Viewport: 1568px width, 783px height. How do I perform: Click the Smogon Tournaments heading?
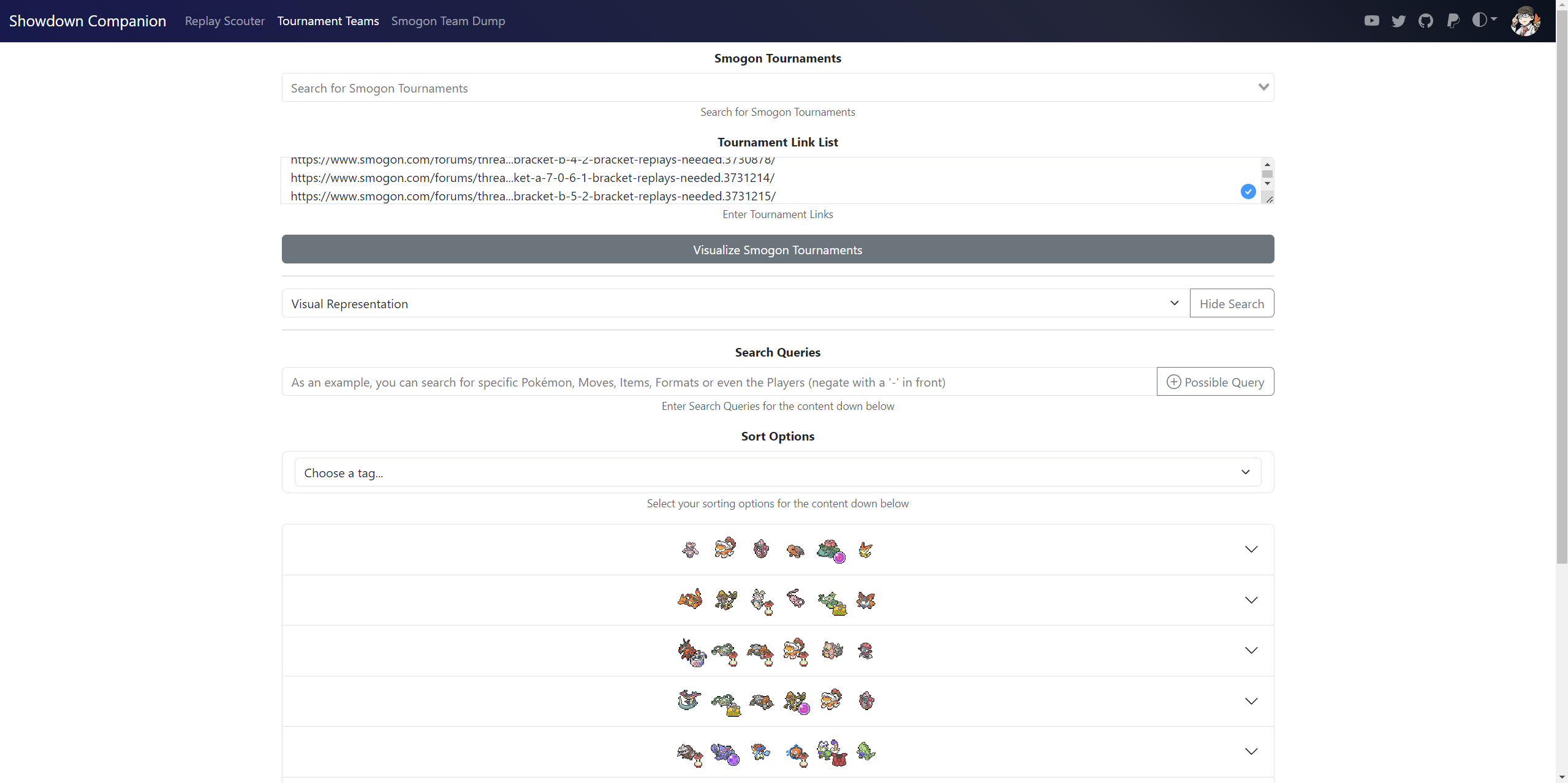coord(778,58)
